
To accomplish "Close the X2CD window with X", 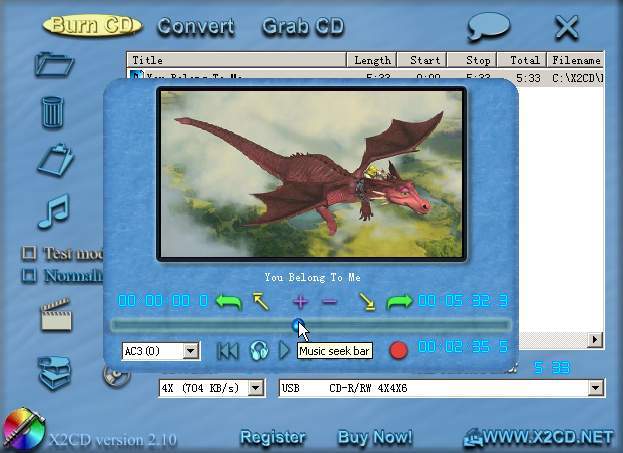I will [567, 27].
